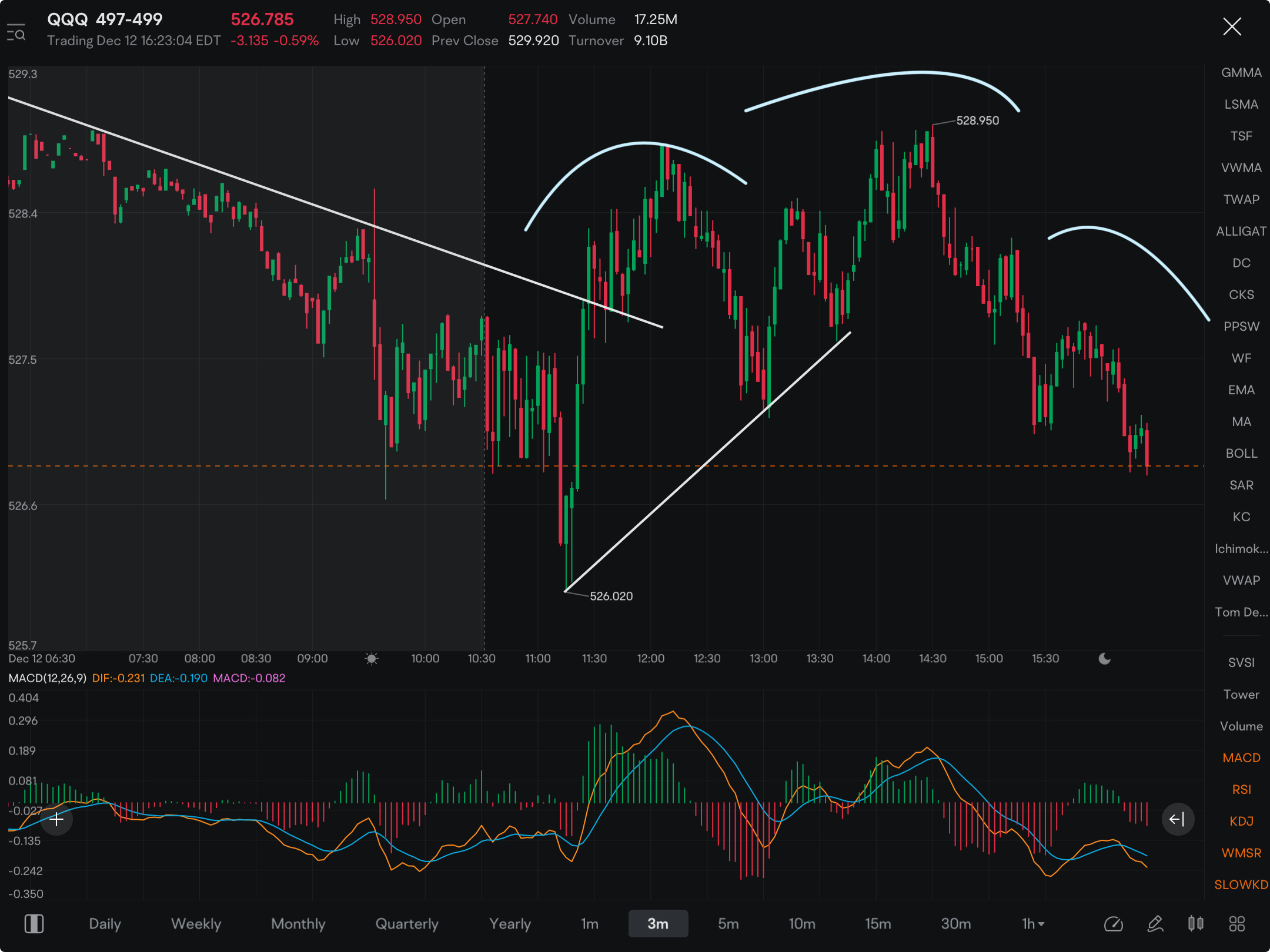Enable the ALLIGAT indicator
The height and width of the screenshot is (952, 1270).
pyautogui.click(x=1241, y=232)
